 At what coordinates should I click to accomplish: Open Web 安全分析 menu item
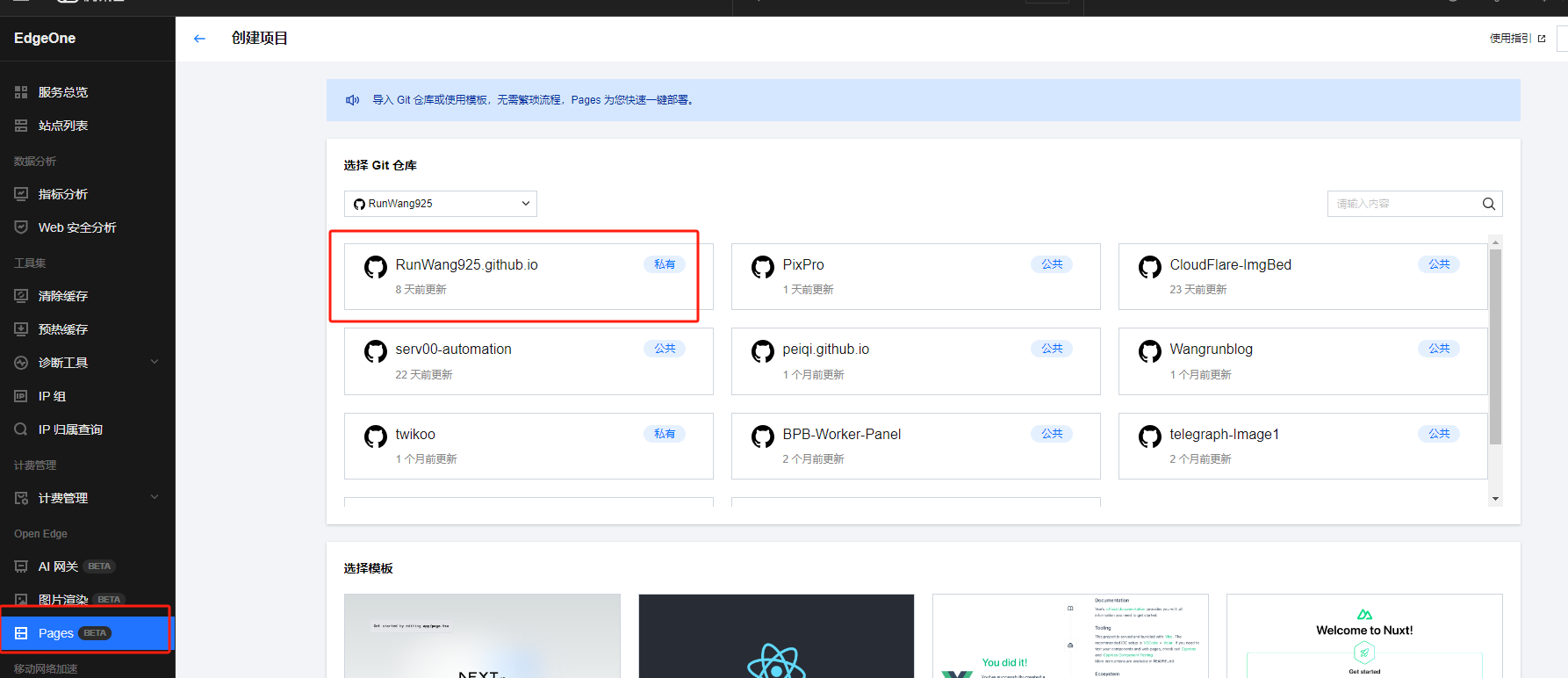(77, 227)
